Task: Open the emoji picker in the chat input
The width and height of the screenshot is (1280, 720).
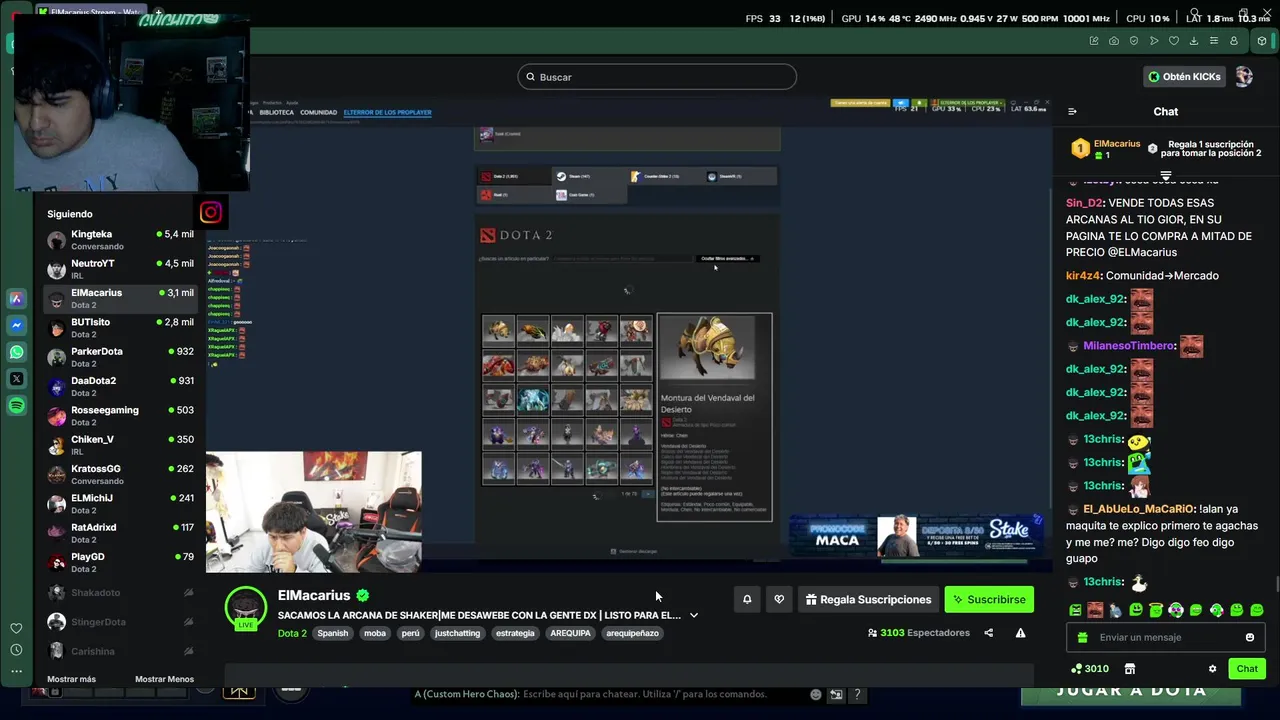Action: coord(1250,637)
